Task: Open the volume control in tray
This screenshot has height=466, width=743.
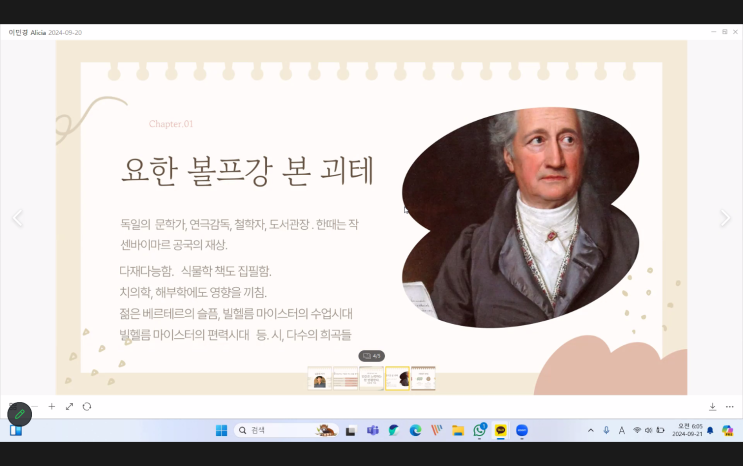Action: coord(648,430)
